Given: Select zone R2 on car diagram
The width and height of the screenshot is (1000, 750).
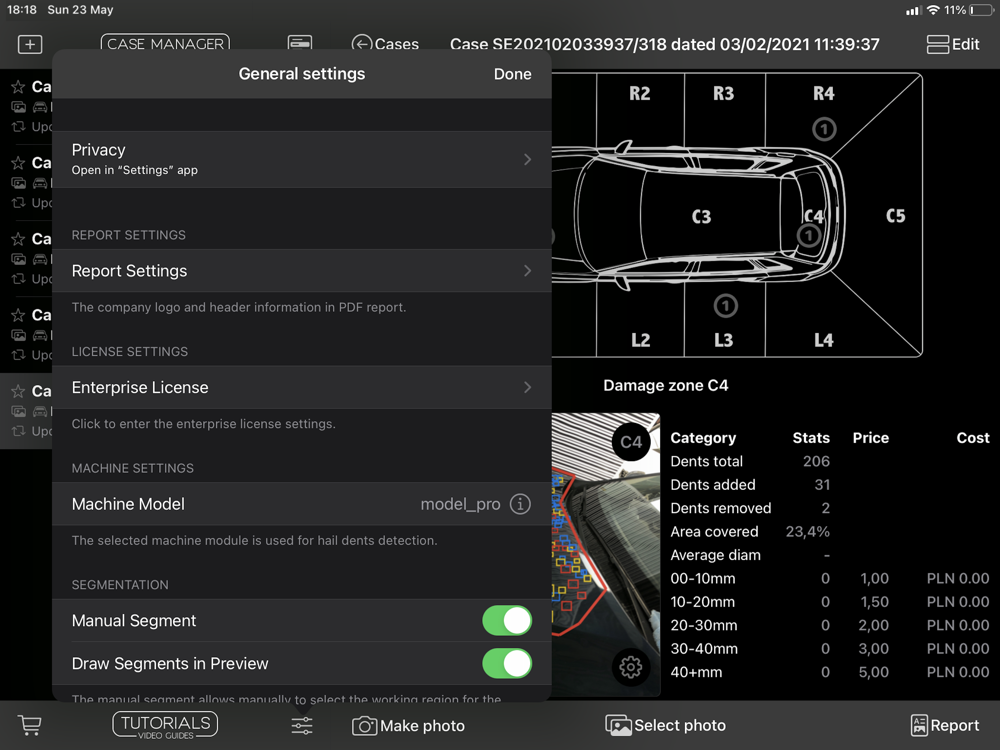Looking at the screenshot, I should (x=640, y=94).
